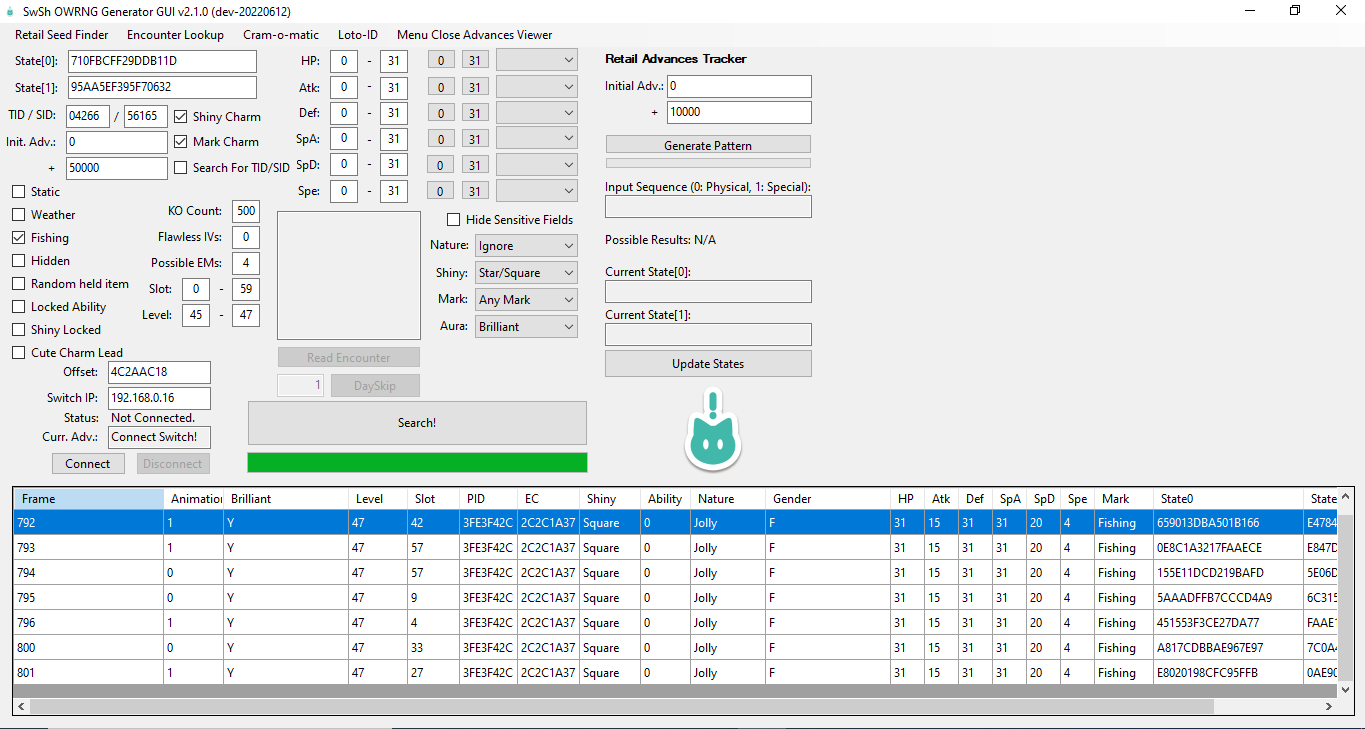This screenshot has height=729, width=1365.
Task: Uncheck the Fishing checkbox
Action: pyautogui.click(x=19, y=238)
